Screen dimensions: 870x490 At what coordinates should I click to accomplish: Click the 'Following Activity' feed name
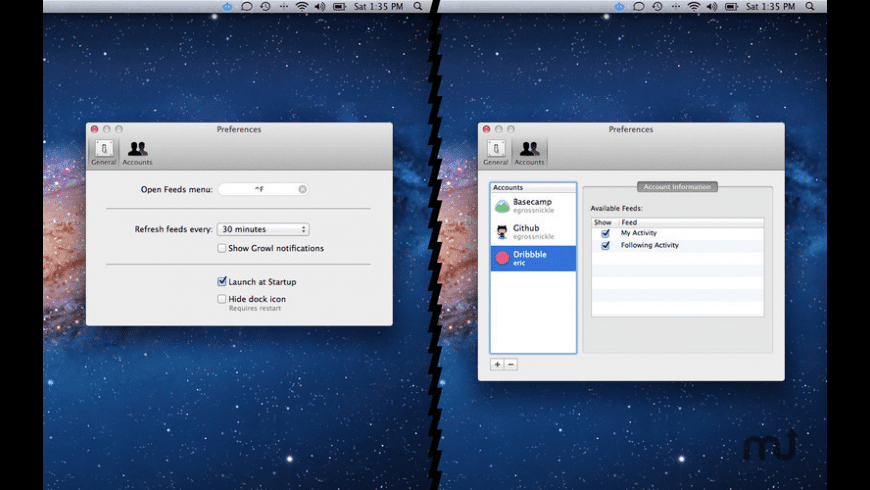(650, 245)
